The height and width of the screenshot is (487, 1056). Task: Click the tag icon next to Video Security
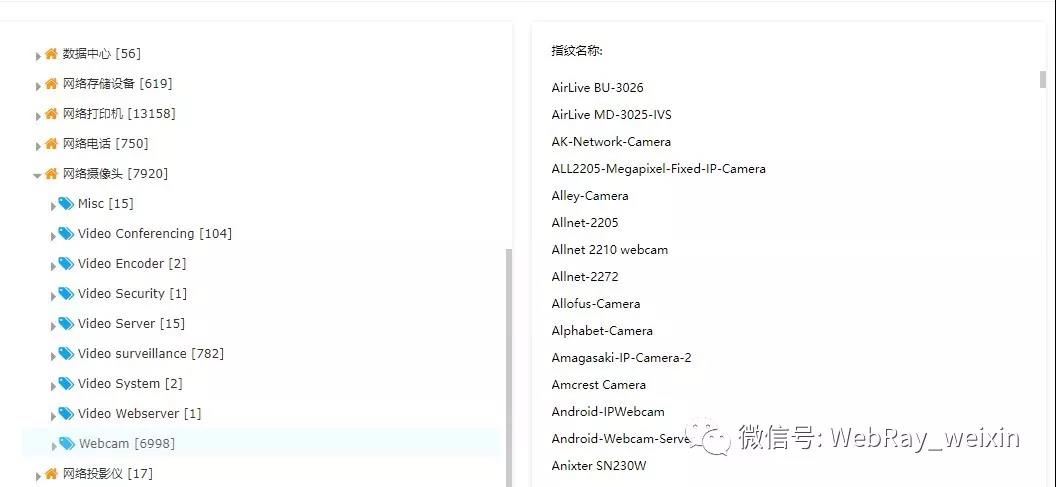point(66,294)
